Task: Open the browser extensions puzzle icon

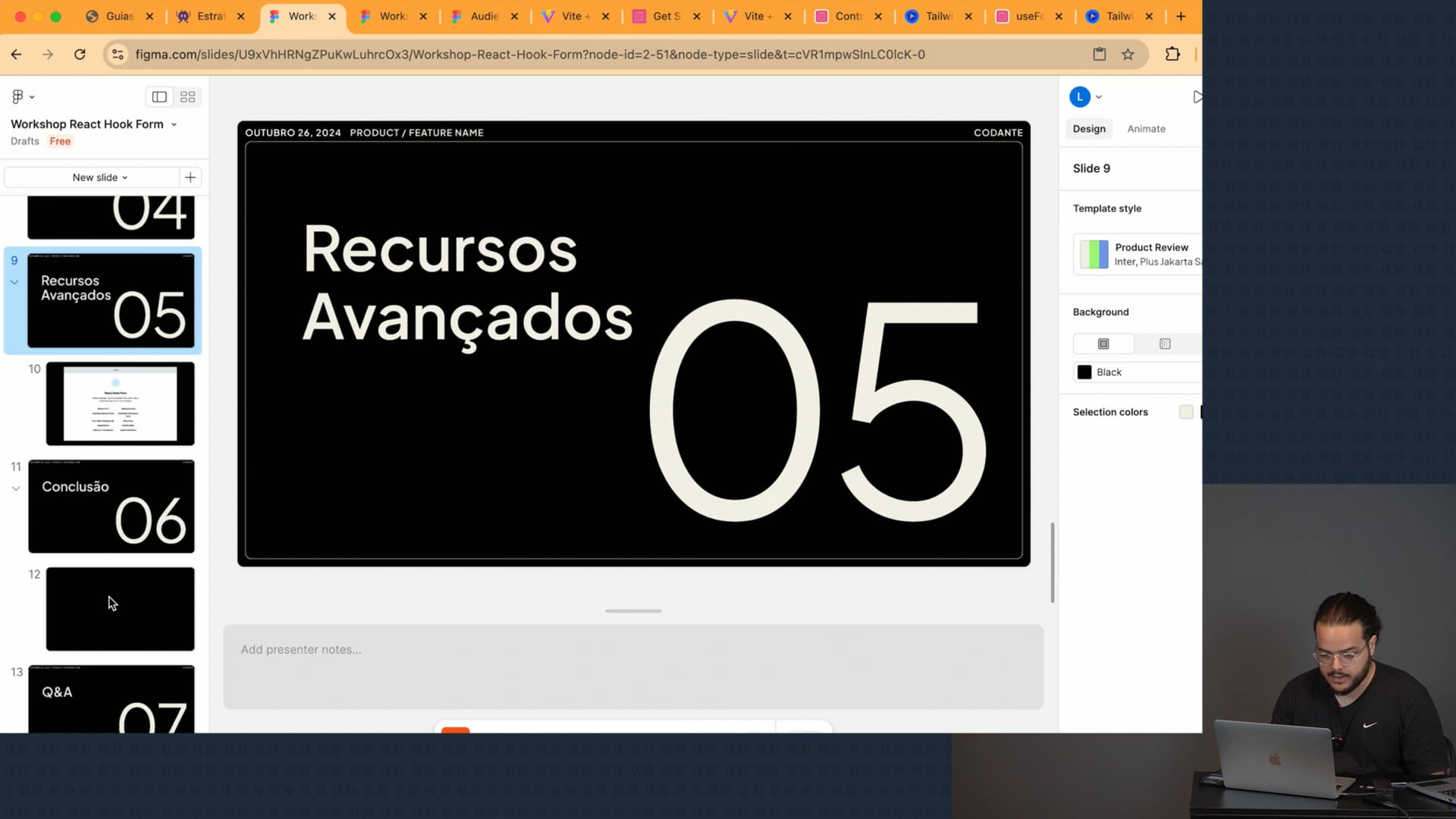Action: point(1172,55)
